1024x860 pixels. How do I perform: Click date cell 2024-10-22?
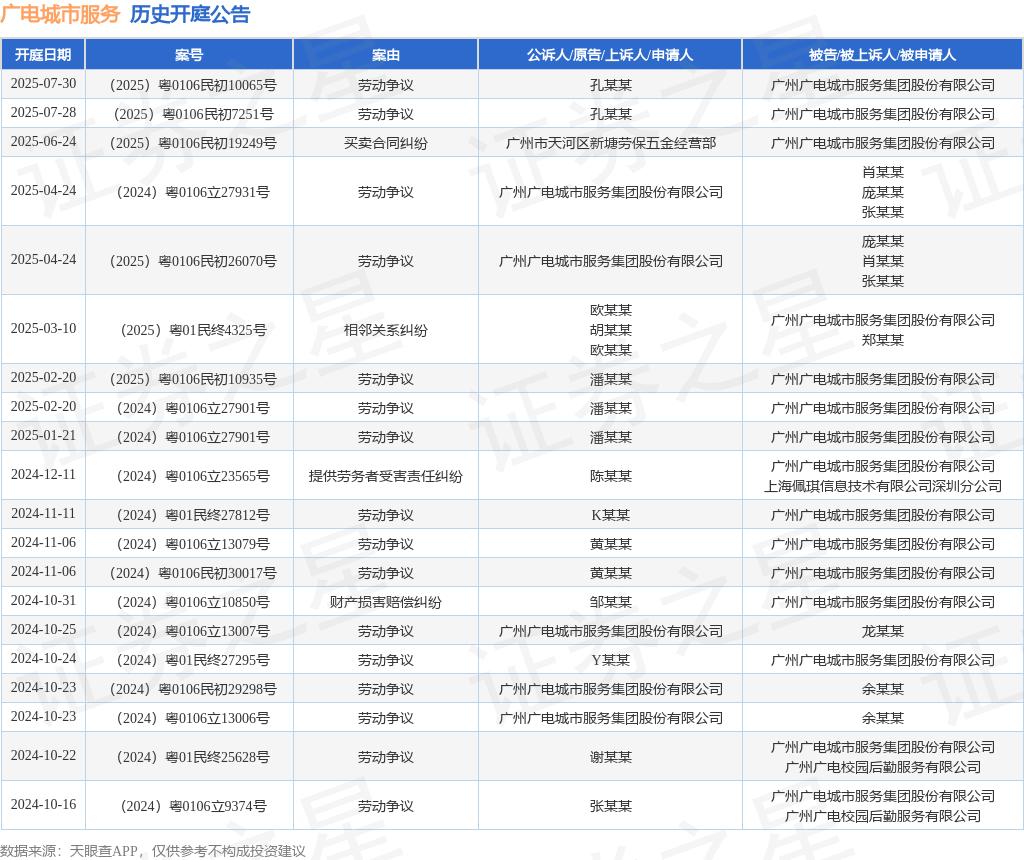click(43, 756)
